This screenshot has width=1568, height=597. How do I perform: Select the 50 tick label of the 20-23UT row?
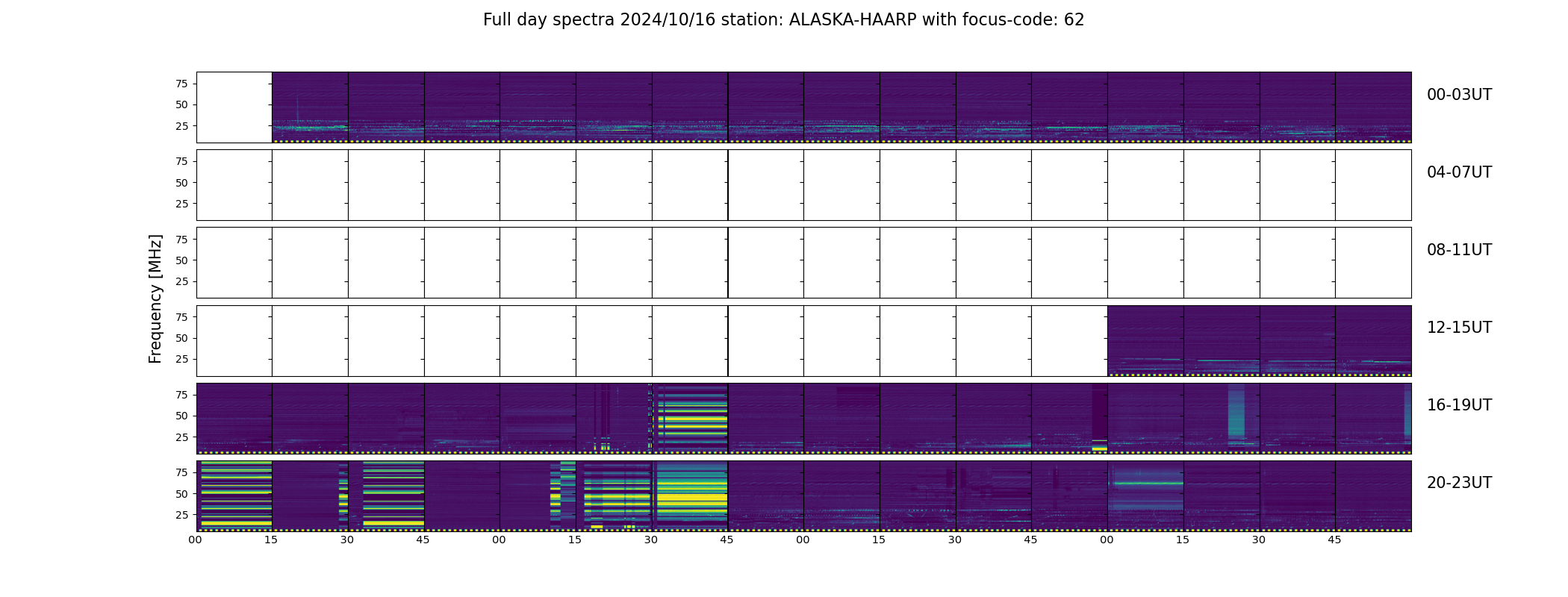[181, 494]
